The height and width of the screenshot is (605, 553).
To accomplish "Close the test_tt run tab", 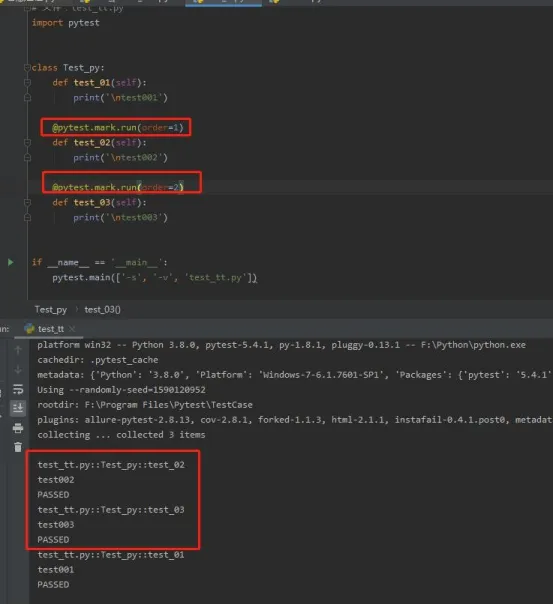I will pos(72,329).
